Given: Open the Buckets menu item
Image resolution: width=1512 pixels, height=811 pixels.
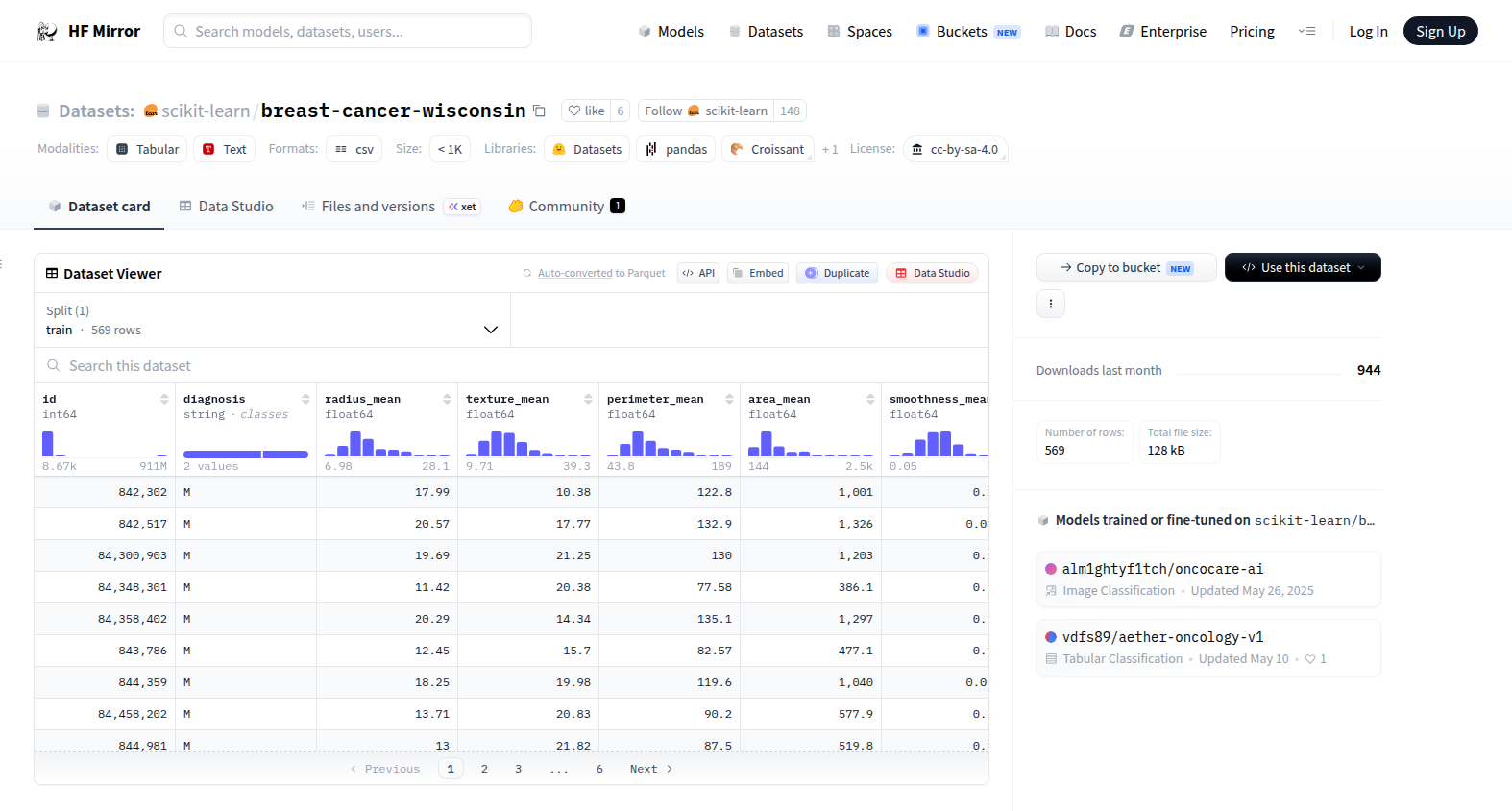Looking at the screenshot, I should 967,32.
